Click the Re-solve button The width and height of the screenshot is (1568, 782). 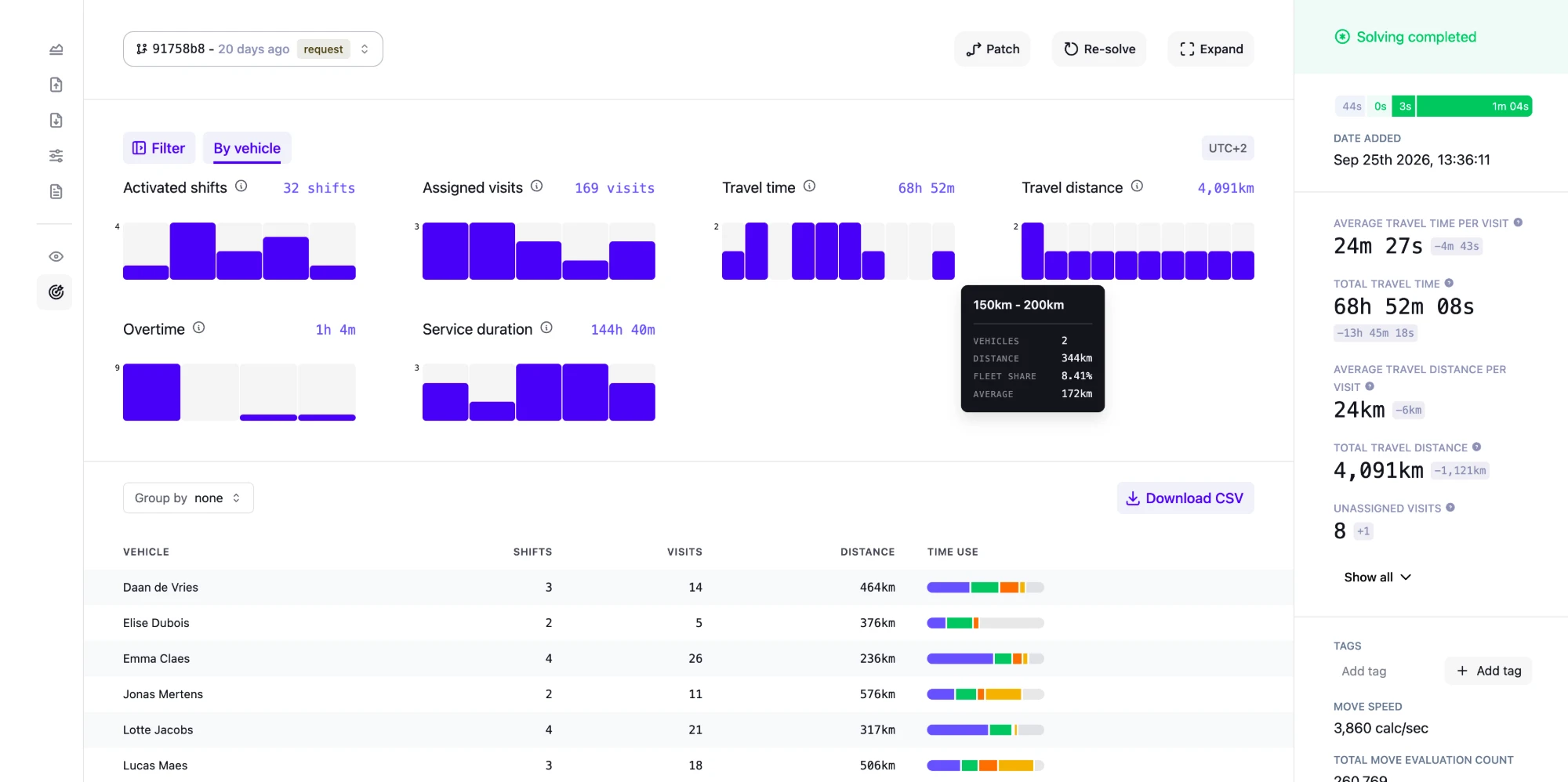tap(1099, 49)
